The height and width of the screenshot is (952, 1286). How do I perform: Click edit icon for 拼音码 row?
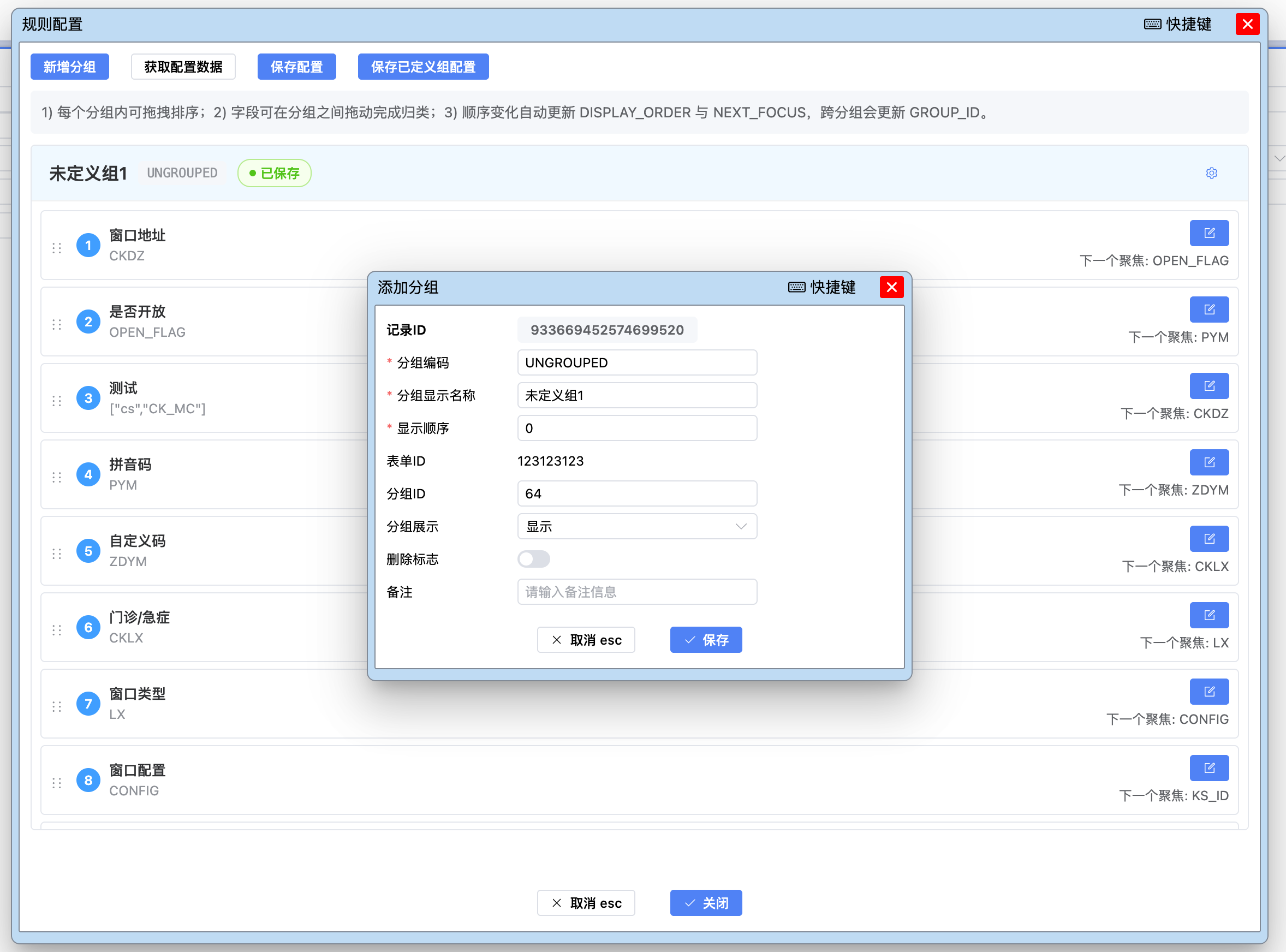[x=1209, y=462]
